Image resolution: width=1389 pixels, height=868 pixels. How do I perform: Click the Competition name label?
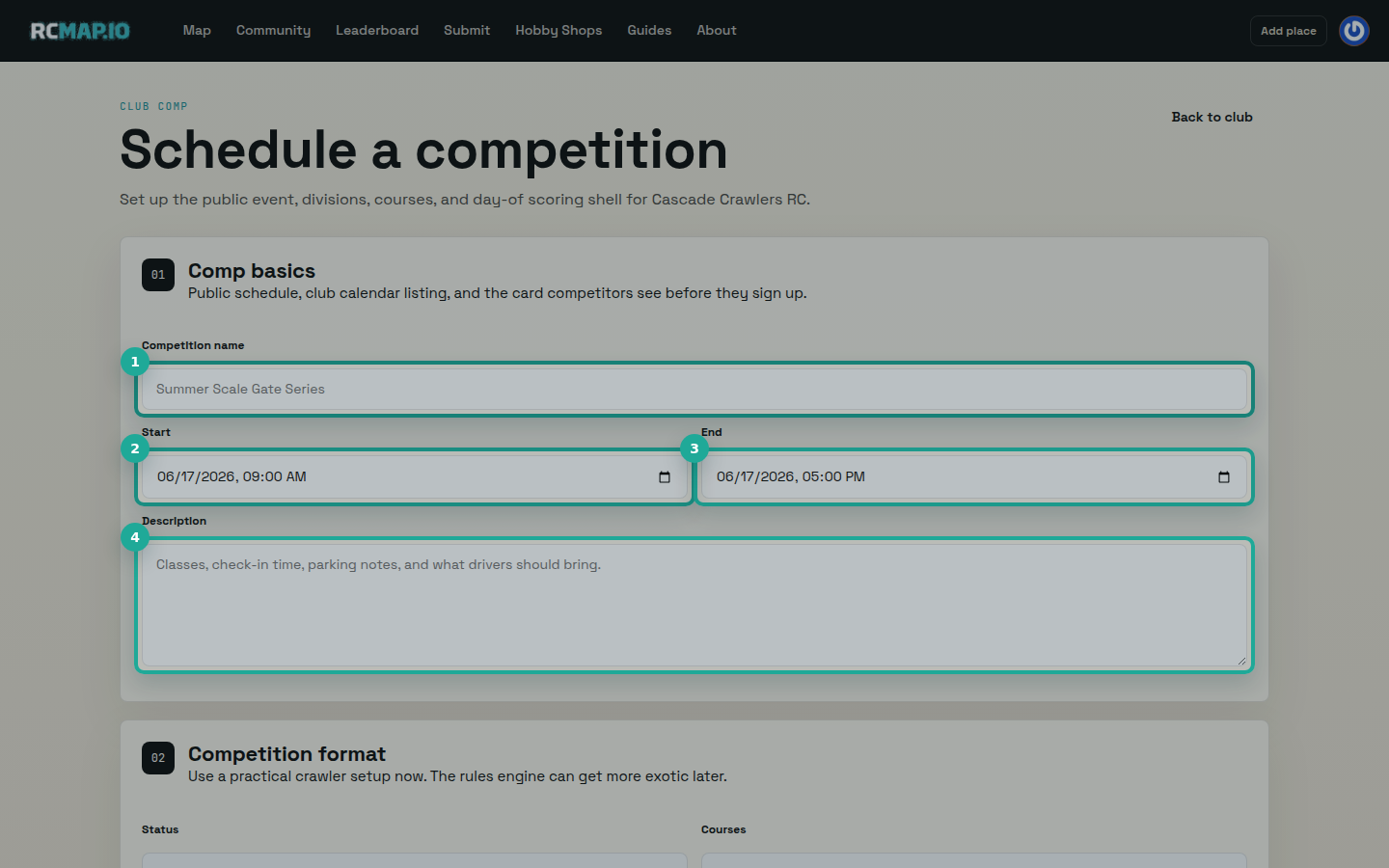[193, 345]
